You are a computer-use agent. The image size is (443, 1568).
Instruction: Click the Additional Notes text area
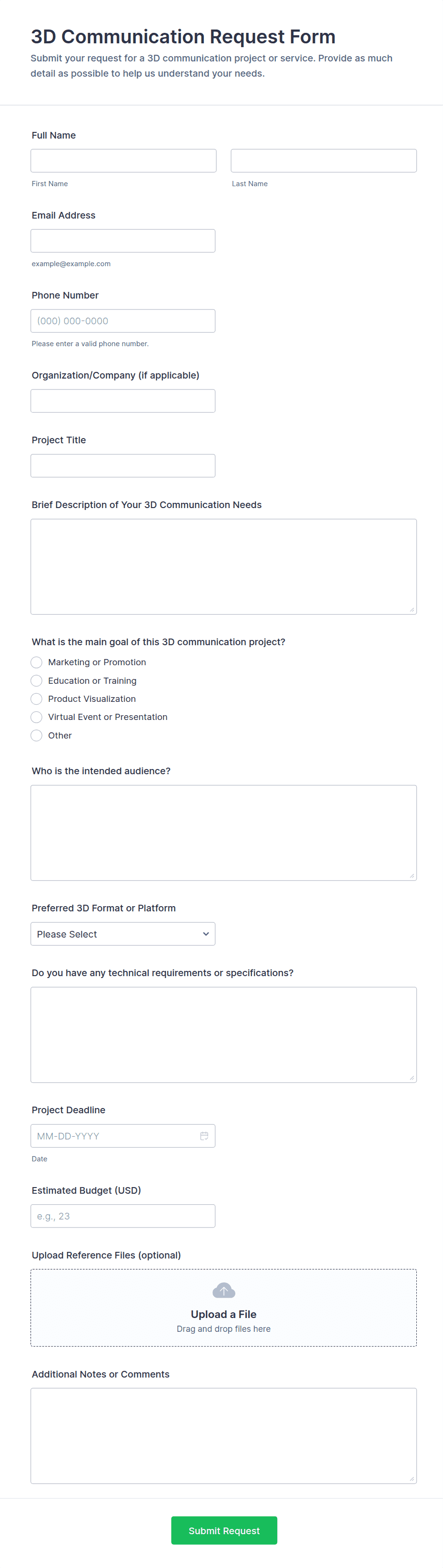[x=223, y=1435]
